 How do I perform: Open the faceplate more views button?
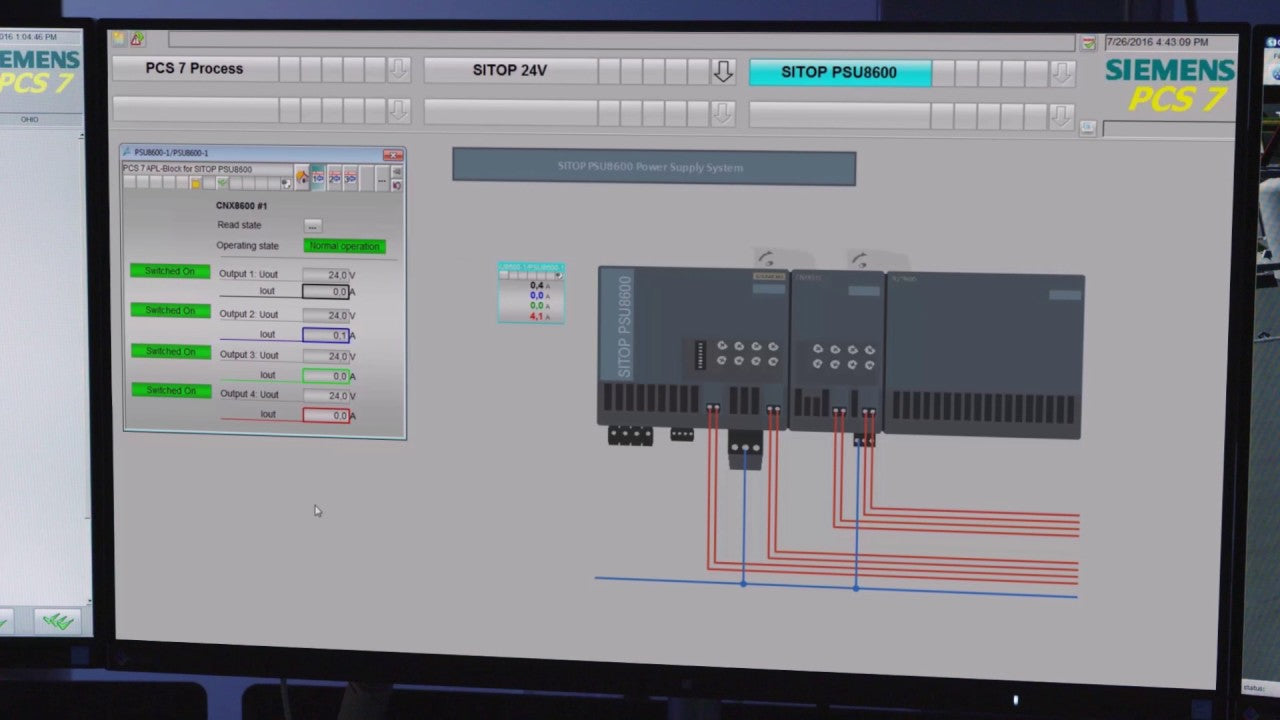(381, 179)
